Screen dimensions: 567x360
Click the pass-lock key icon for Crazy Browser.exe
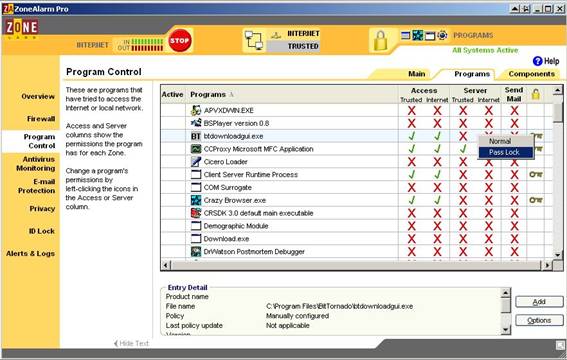536,200
